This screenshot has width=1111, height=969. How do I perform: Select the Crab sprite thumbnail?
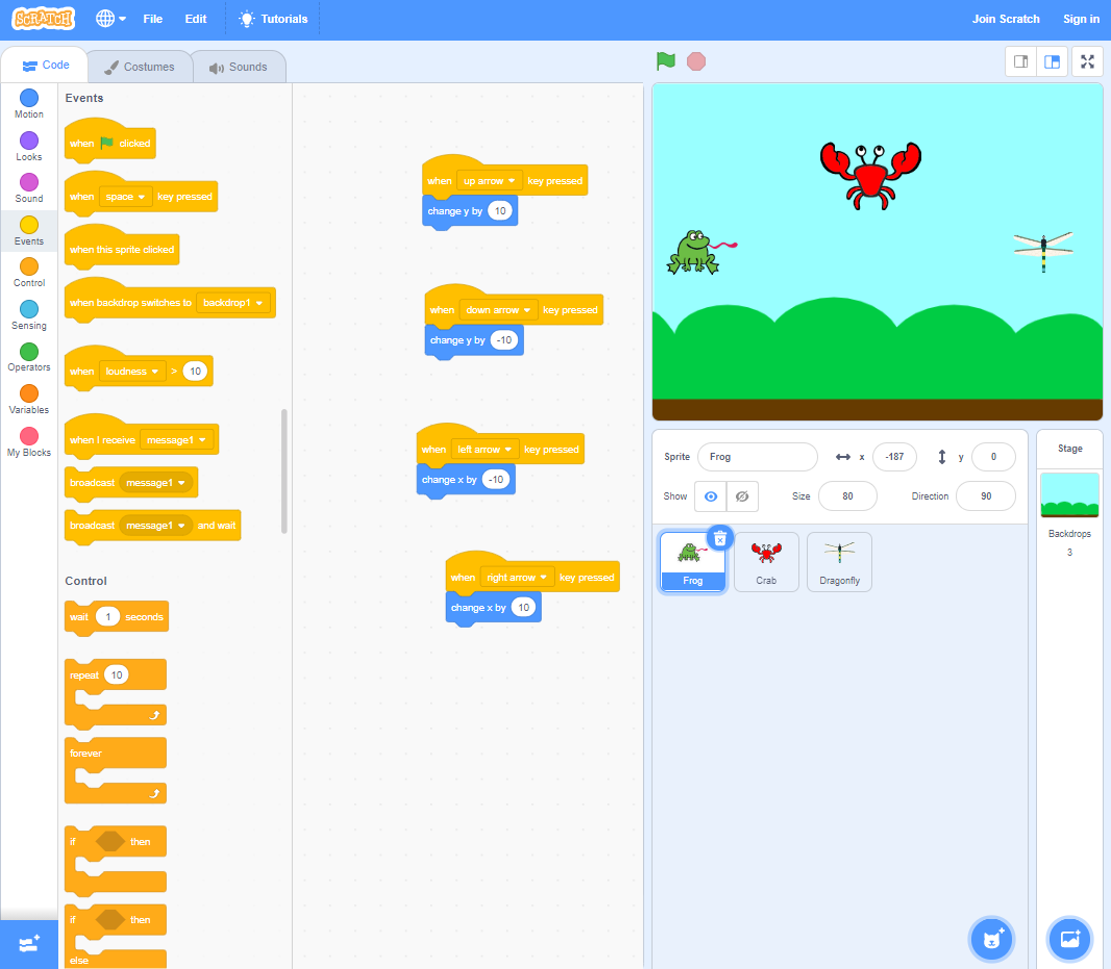[x=766, y=561]
